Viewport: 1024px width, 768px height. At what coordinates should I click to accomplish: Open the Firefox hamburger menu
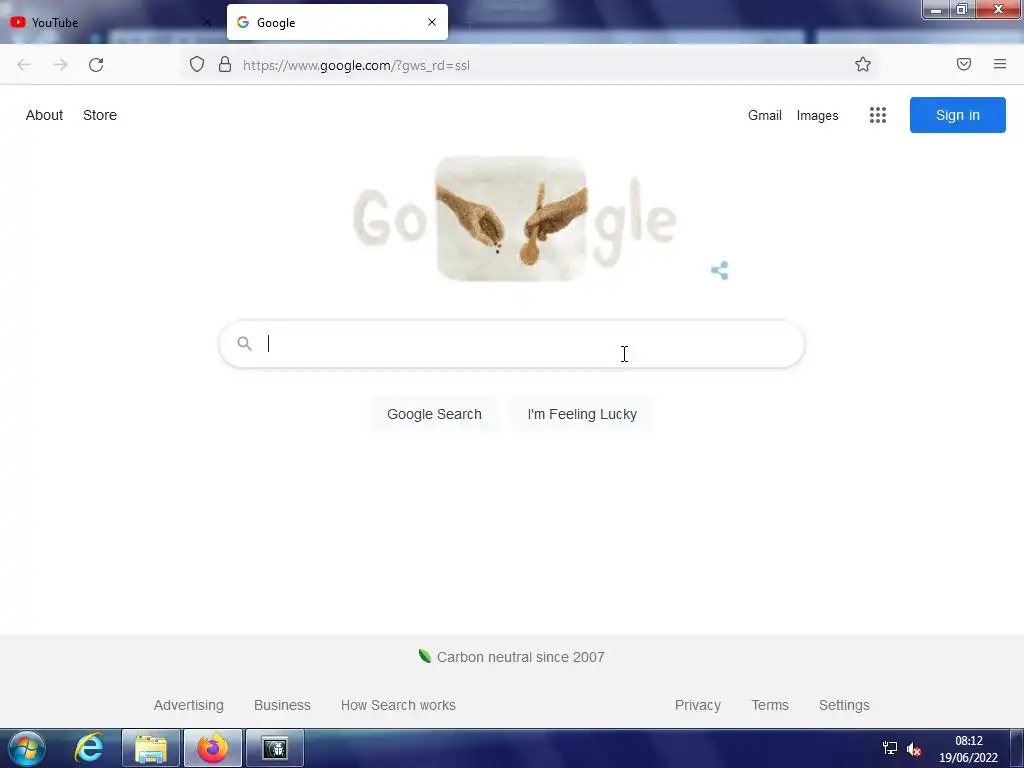click(x=1000, y=64)
